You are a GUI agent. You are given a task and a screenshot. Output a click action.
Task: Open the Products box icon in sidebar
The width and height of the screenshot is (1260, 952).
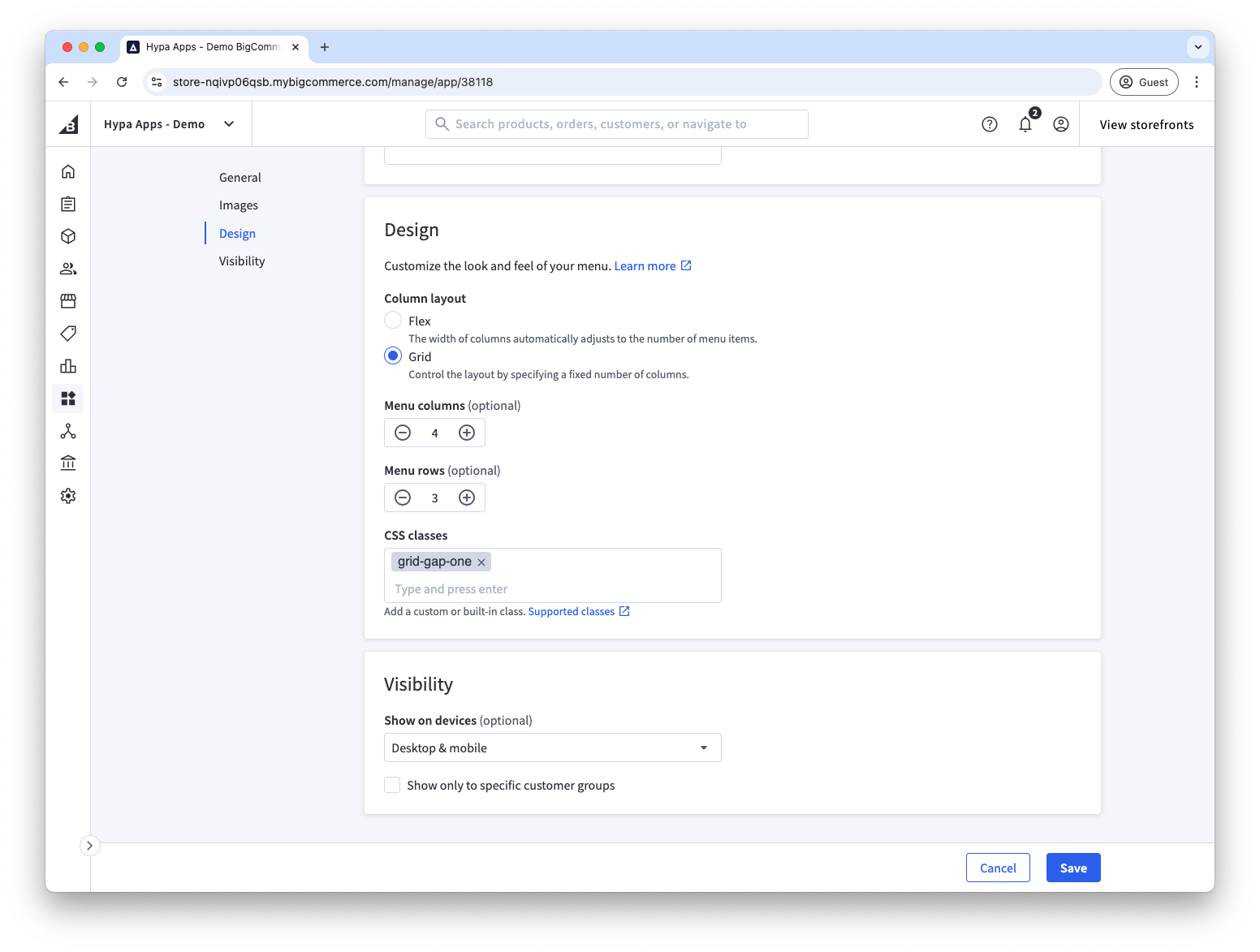coord(68,236)
